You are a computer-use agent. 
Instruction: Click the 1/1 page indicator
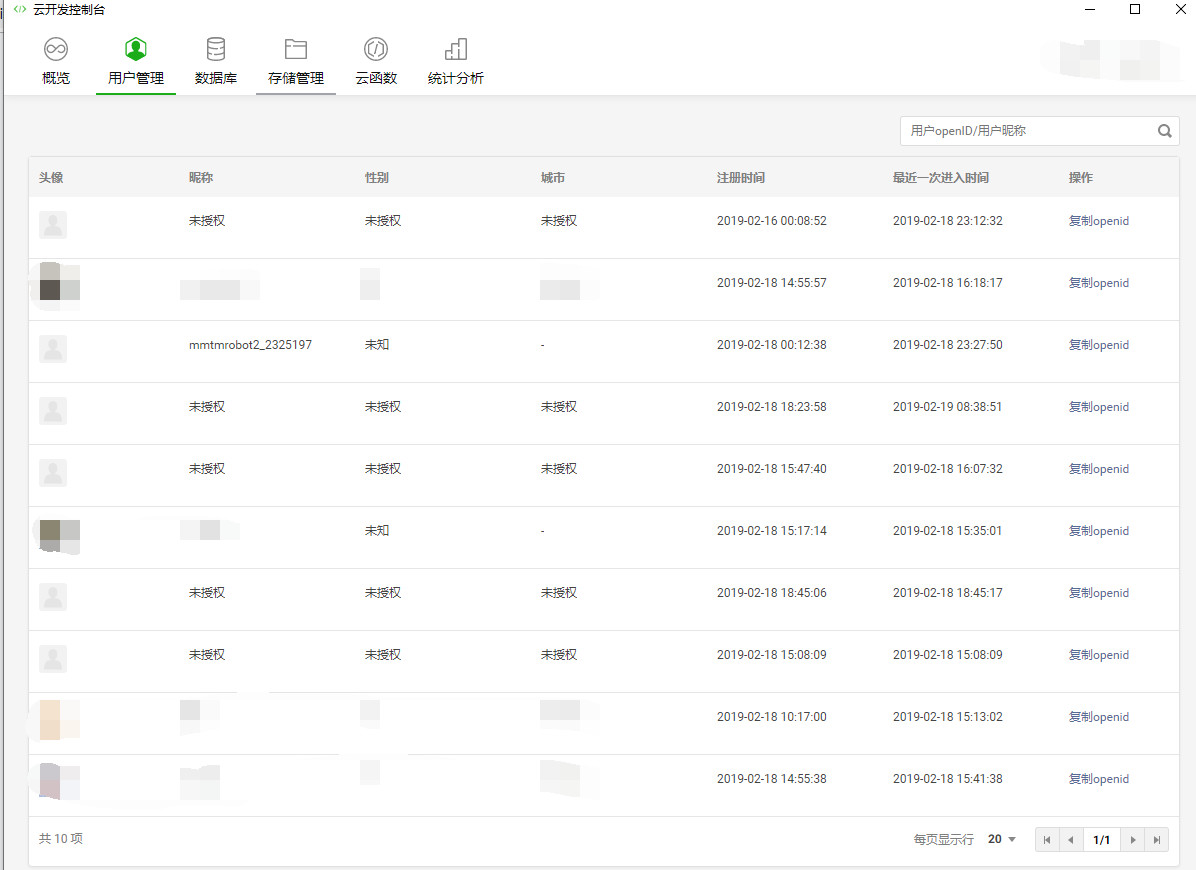click(1101, 840)
